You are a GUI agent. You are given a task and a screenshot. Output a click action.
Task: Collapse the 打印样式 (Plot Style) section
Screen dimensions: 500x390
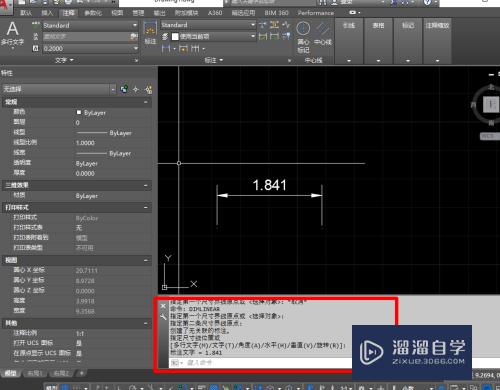(146, 207)
